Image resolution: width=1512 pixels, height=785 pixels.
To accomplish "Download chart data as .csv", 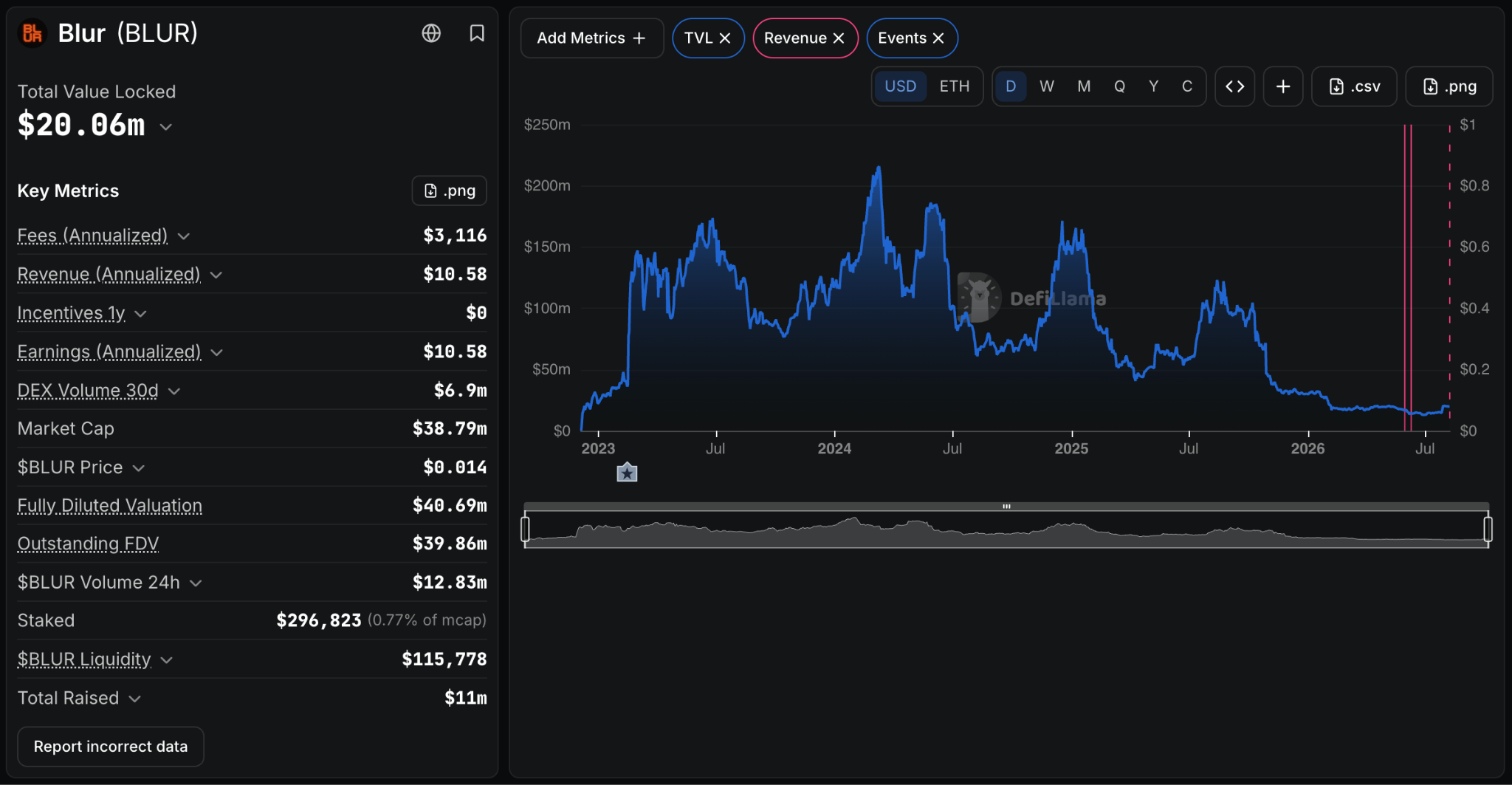I will coord(1354,86).
